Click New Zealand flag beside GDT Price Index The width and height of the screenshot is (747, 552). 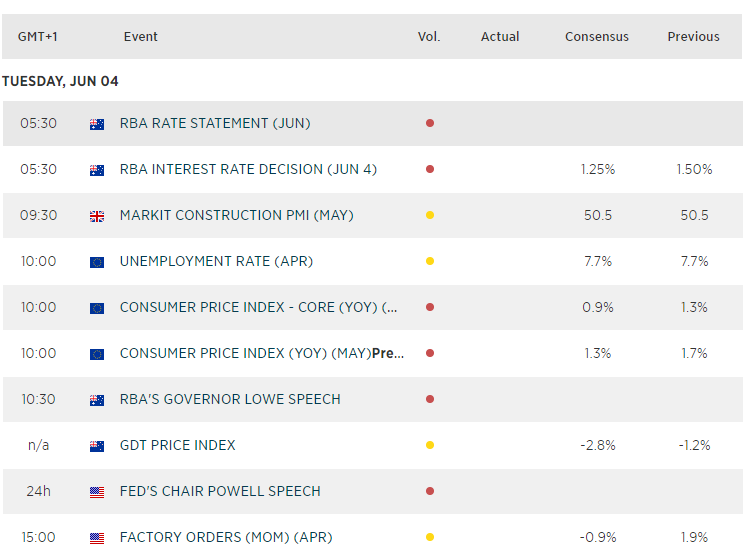coord(97,446)
